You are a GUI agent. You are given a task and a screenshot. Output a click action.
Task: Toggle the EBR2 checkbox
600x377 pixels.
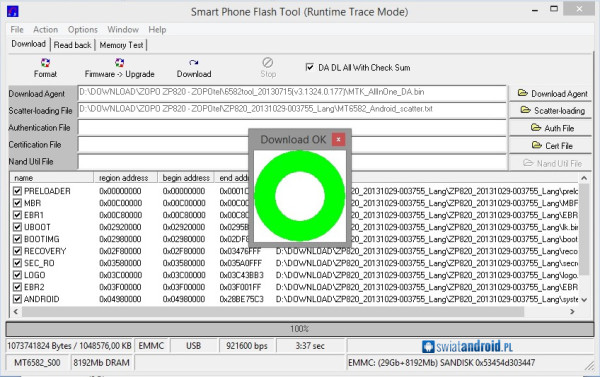17,287
